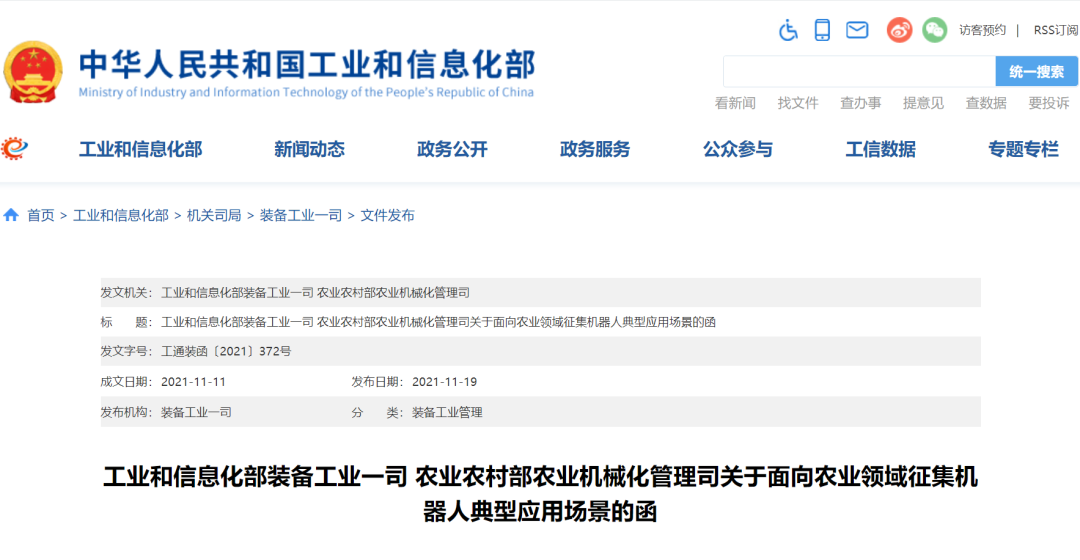This screenshot has width=1080, height=560.
Task: Open 装备工业一司 breadcrumb link
Action: [x=301, y=216]
